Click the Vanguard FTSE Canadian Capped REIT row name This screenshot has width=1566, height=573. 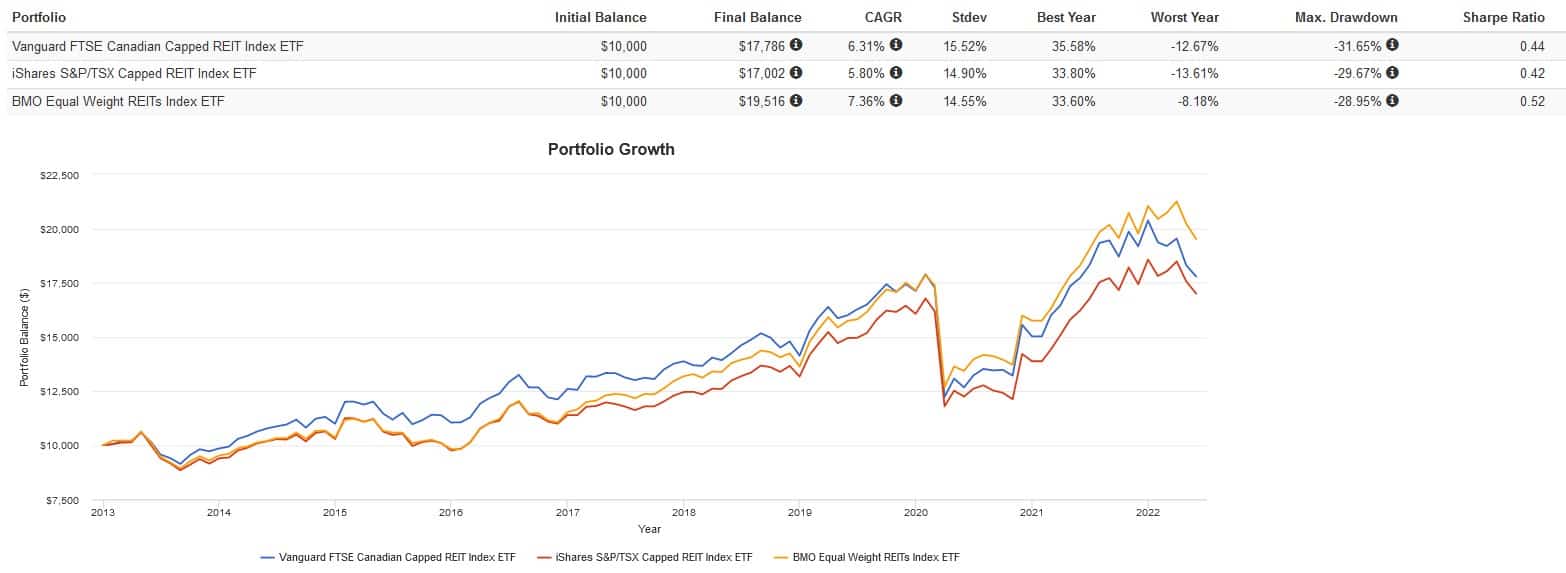[x=146, y=45]
